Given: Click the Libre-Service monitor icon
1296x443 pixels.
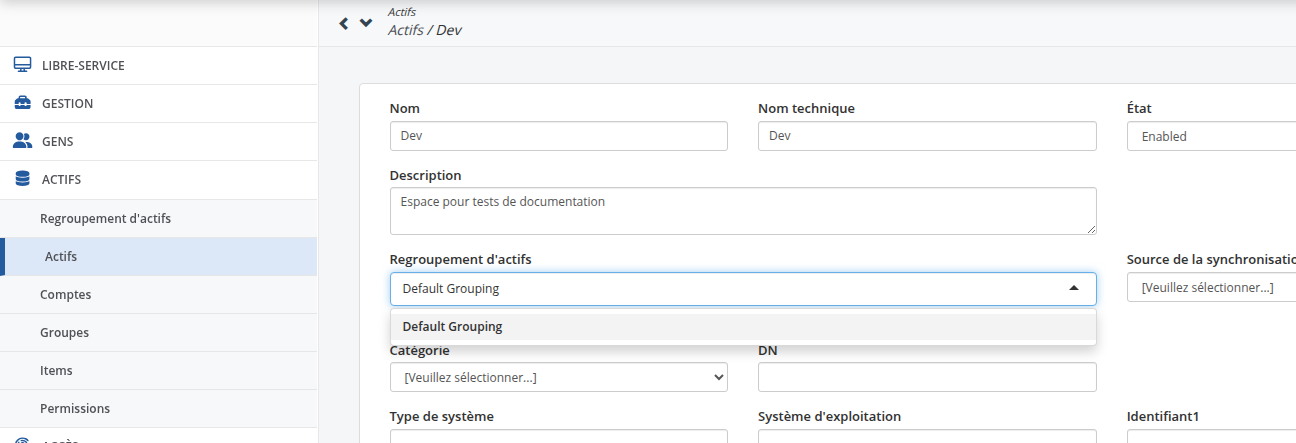Looking at the screenshot, I should (x=22, y=65).
